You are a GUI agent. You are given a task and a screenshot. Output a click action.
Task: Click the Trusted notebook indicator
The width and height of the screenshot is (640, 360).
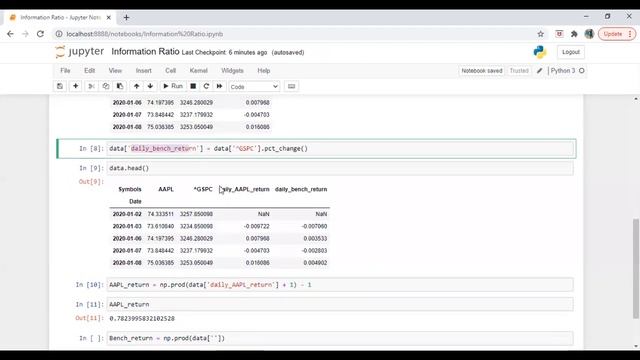(519, 71)
